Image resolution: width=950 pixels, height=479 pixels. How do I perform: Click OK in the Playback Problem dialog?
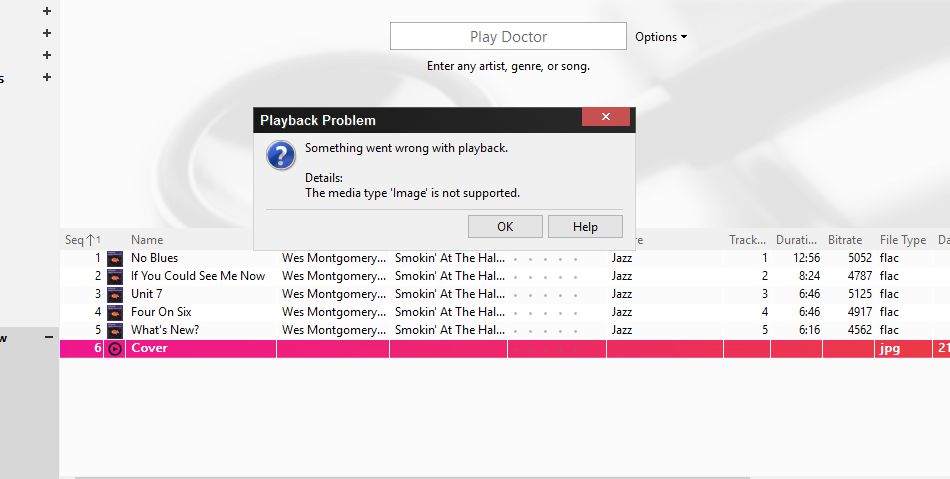tap(505, 227)
